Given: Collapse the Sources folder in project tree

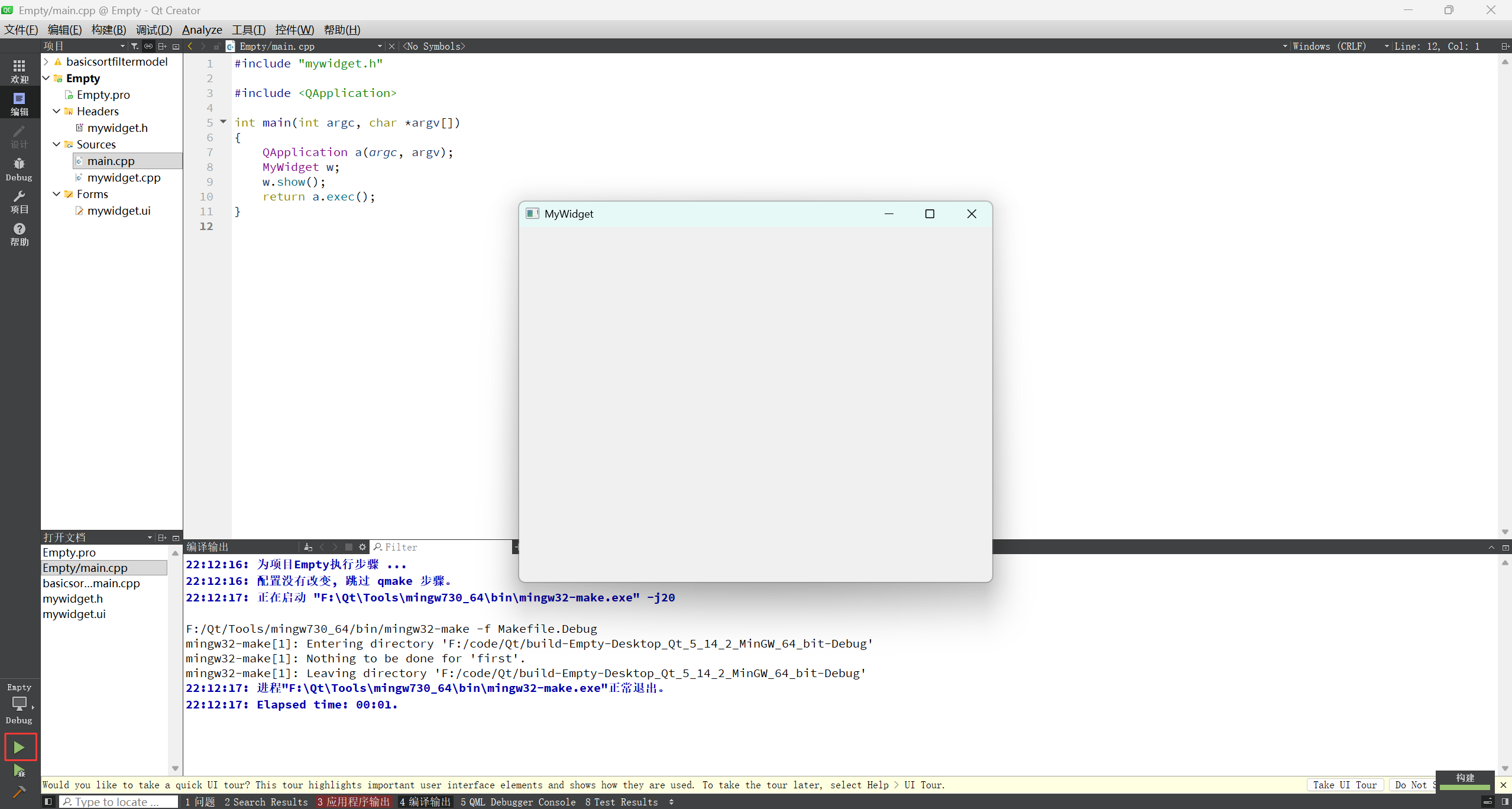Looking at the screenshot, I should pyautogui.click(x=56, y=144).
